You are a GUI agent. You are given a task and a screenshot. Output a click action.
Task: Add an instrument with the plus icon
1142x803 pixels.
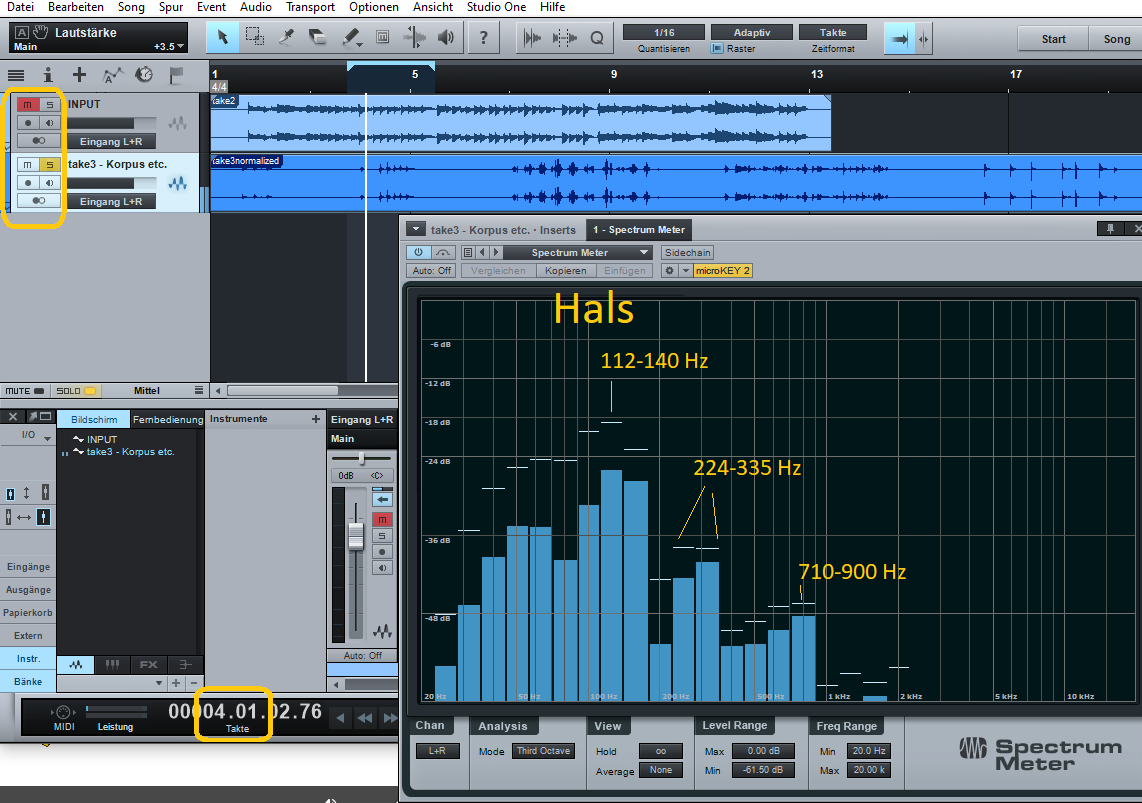315,419
